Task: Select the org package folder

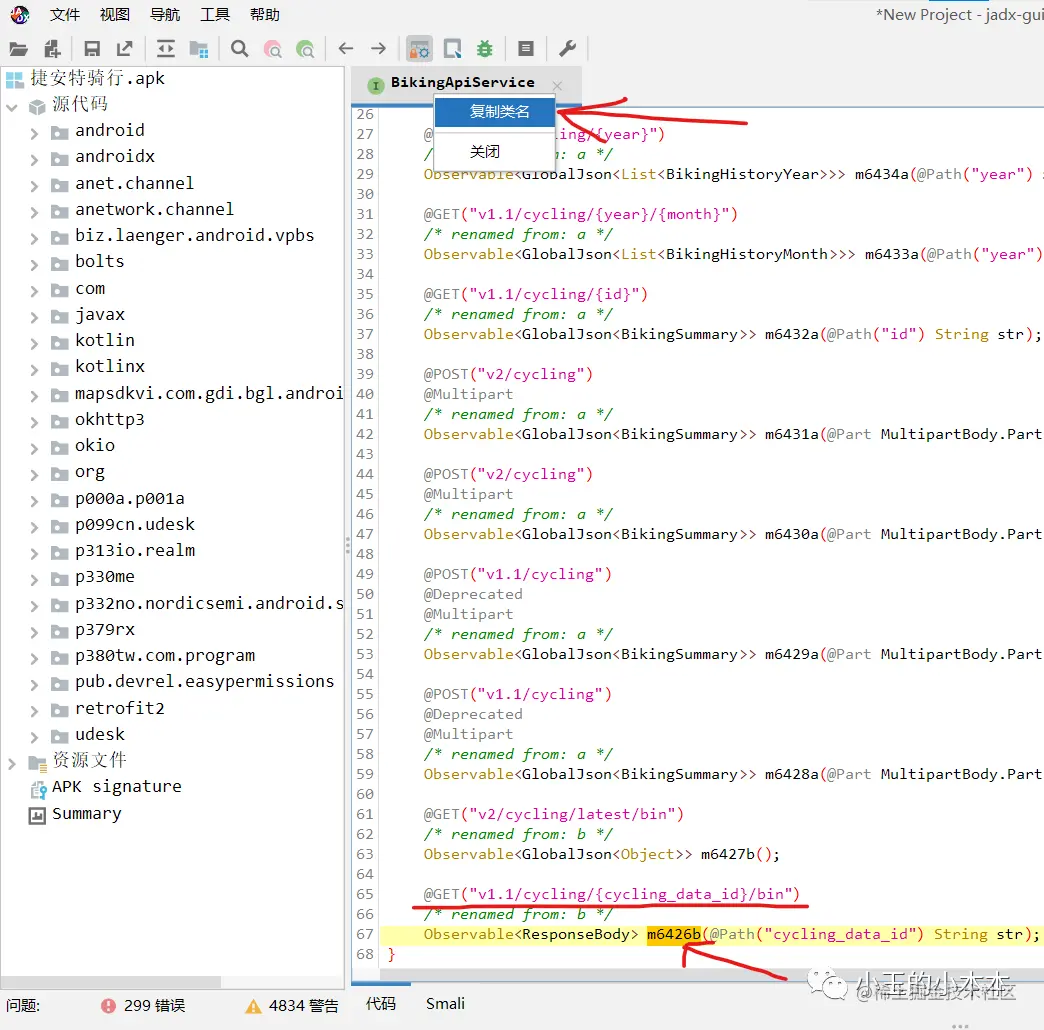Action: click(x=90, y=471)
